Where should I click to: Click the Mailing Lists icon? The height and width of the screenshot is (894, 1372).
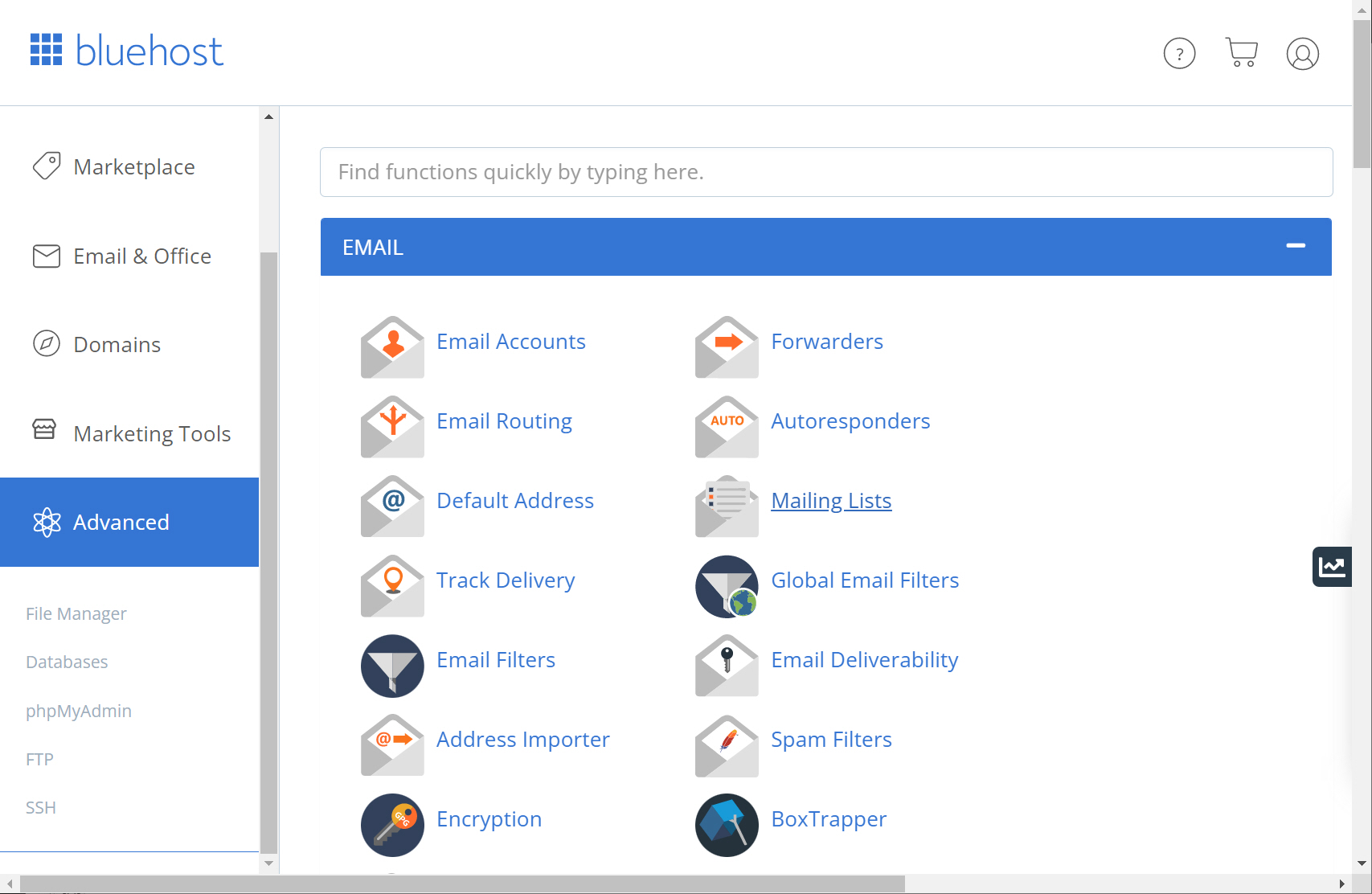(x=727, y=506)
